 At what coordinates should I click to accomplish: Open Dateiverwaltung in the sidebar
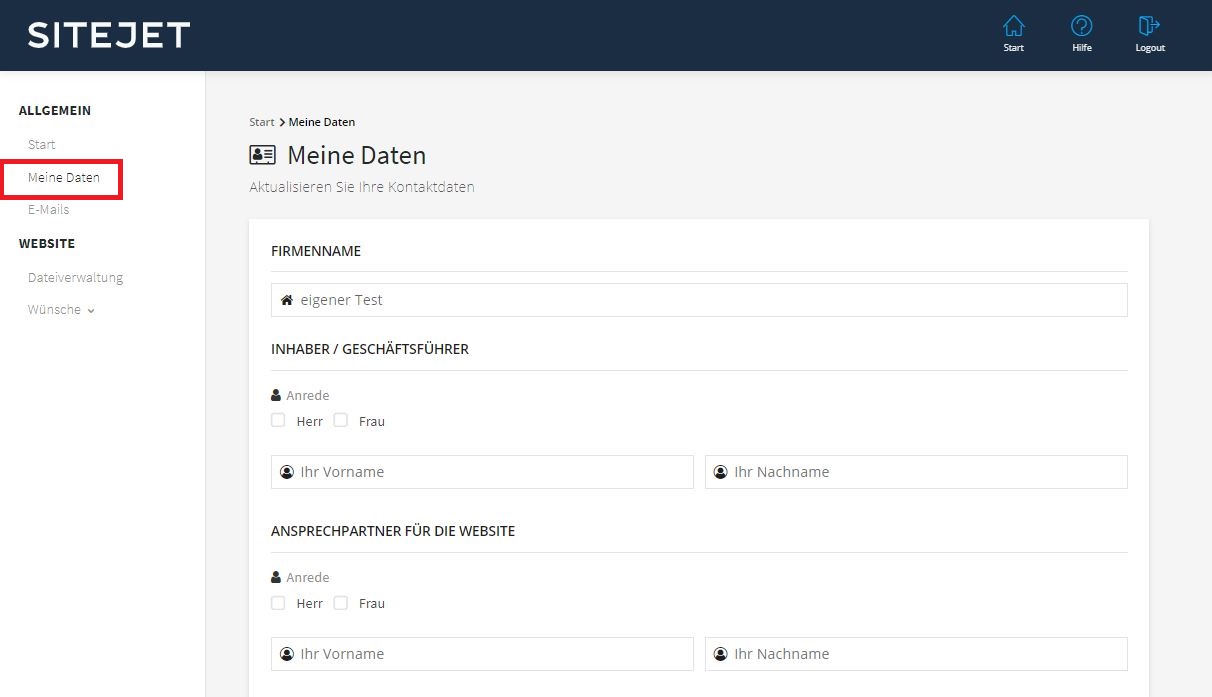(x=75, y=278)
